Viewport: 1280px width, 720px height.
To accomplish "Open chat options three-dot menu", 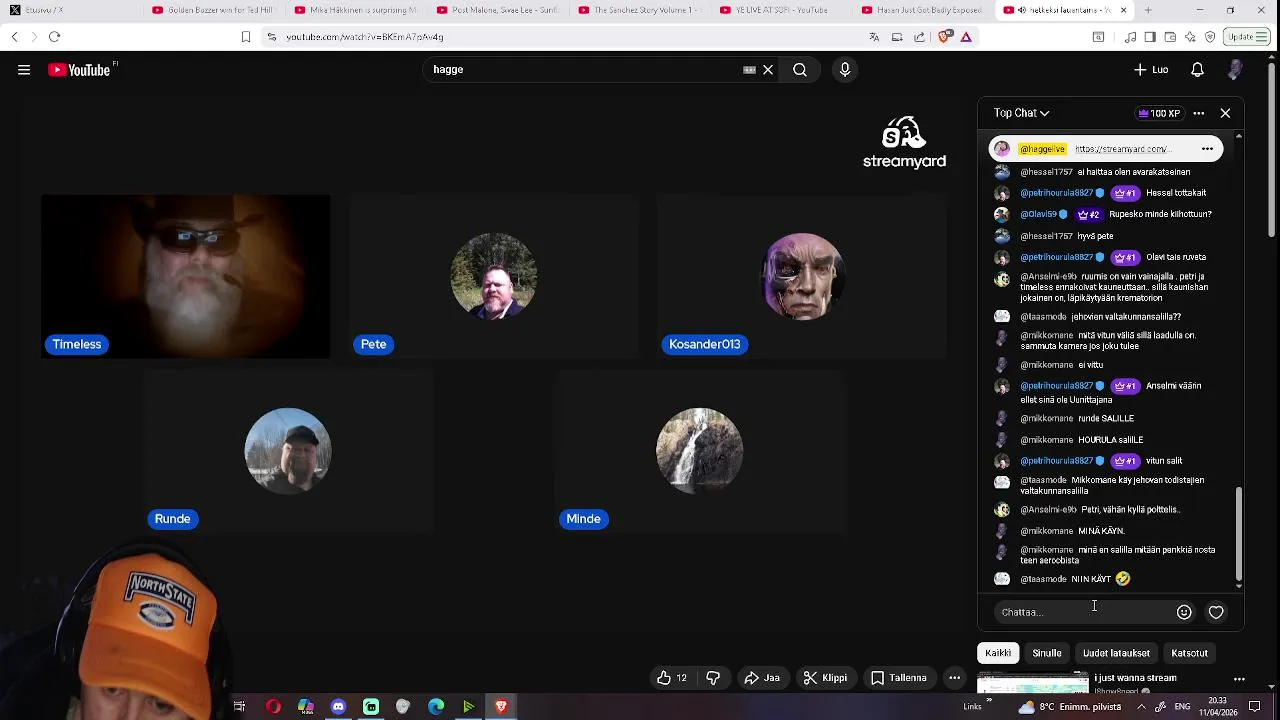I will [x=1198, y=113].
